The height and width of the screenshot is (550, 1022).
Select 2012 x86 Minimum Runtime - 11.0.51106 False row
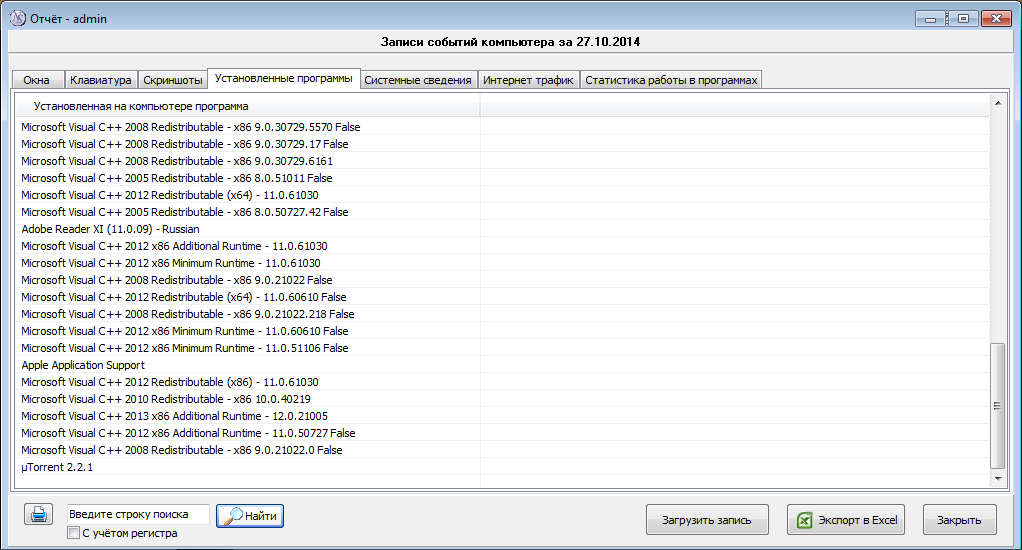point(502,347)
